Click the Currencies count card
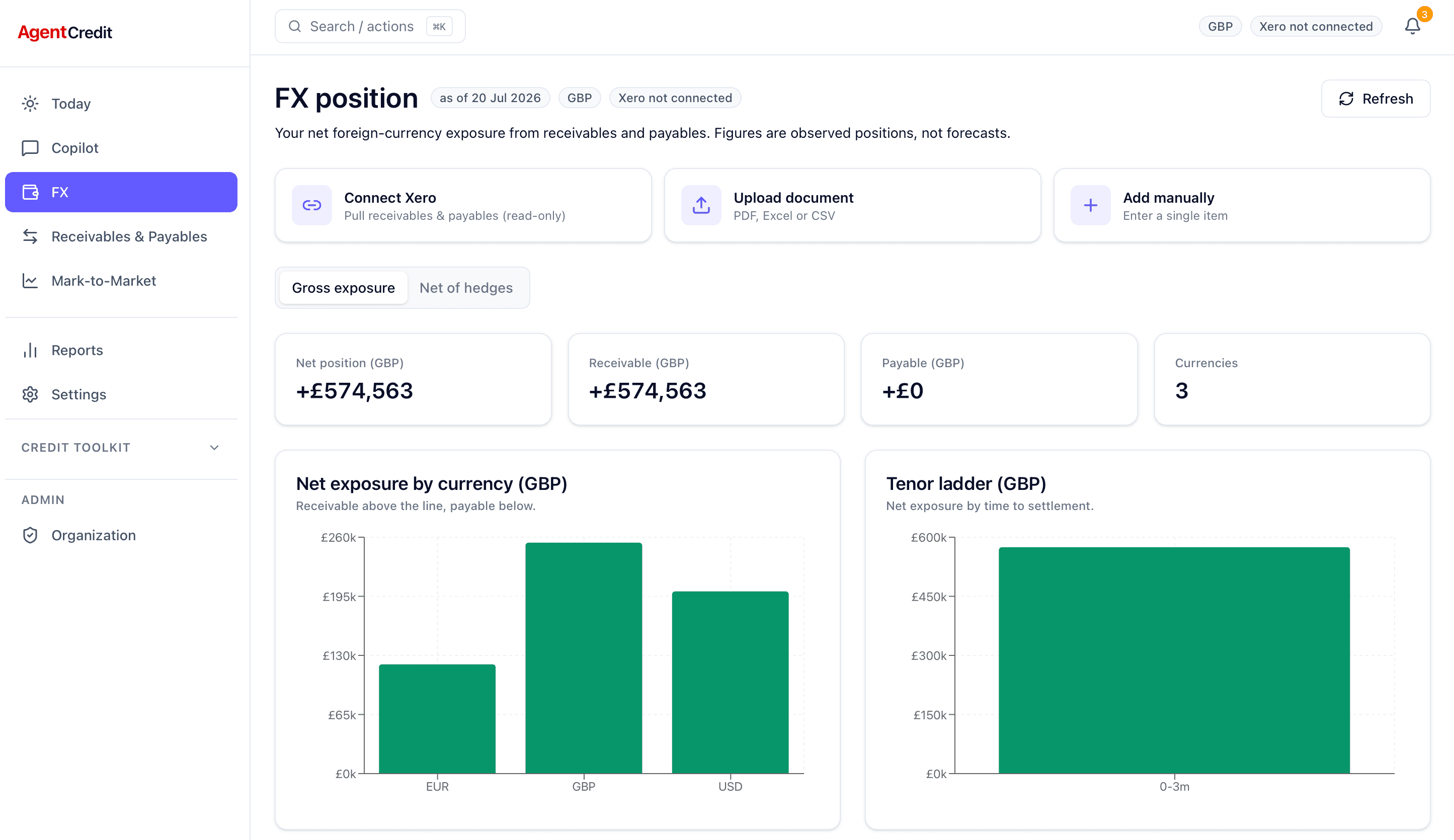Image resolution: width=1454 pixels, height=840 pixels. point(1292,379)
